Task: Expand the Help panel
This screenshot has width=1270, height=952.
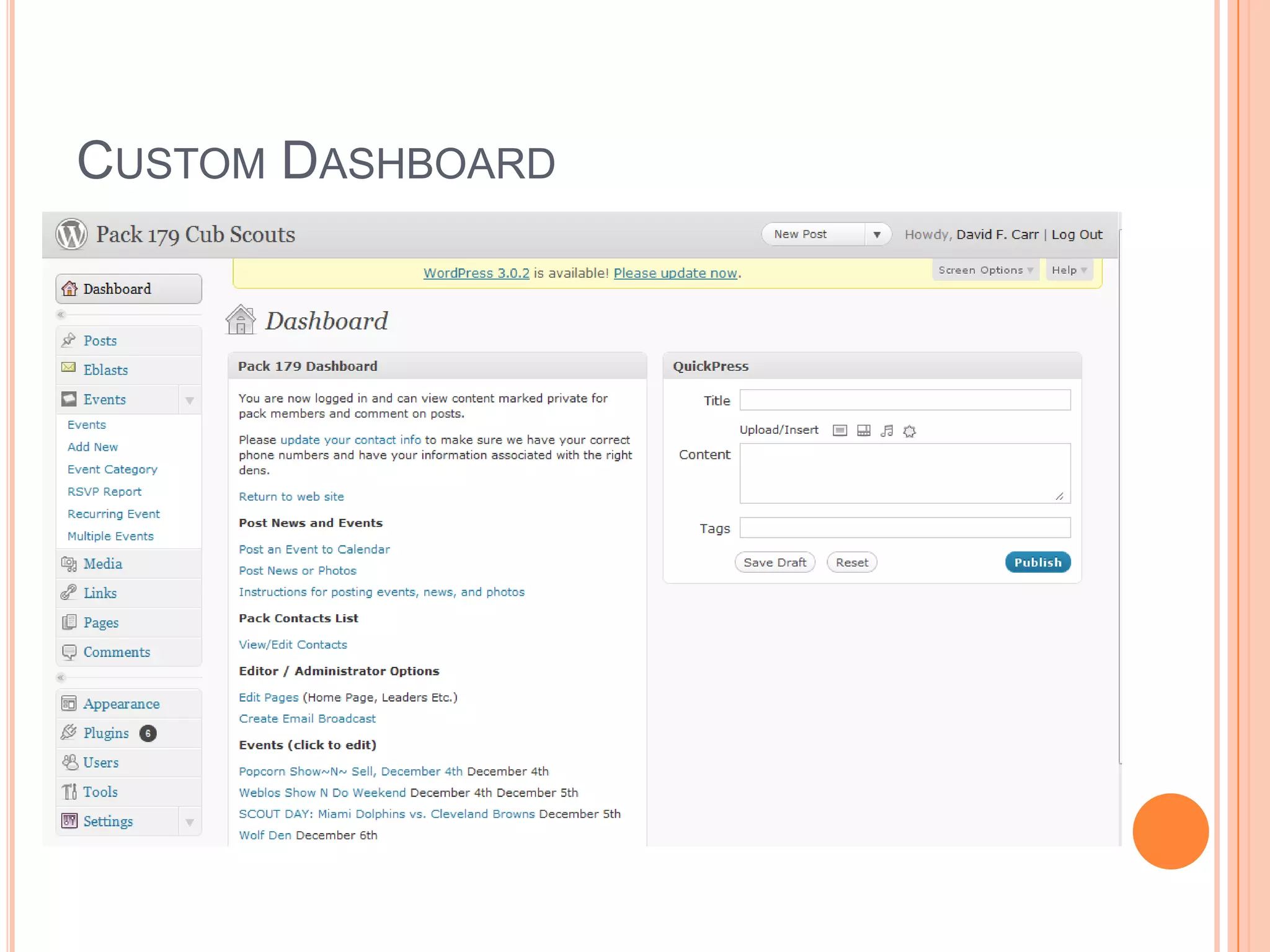Action: (1069, 270)
